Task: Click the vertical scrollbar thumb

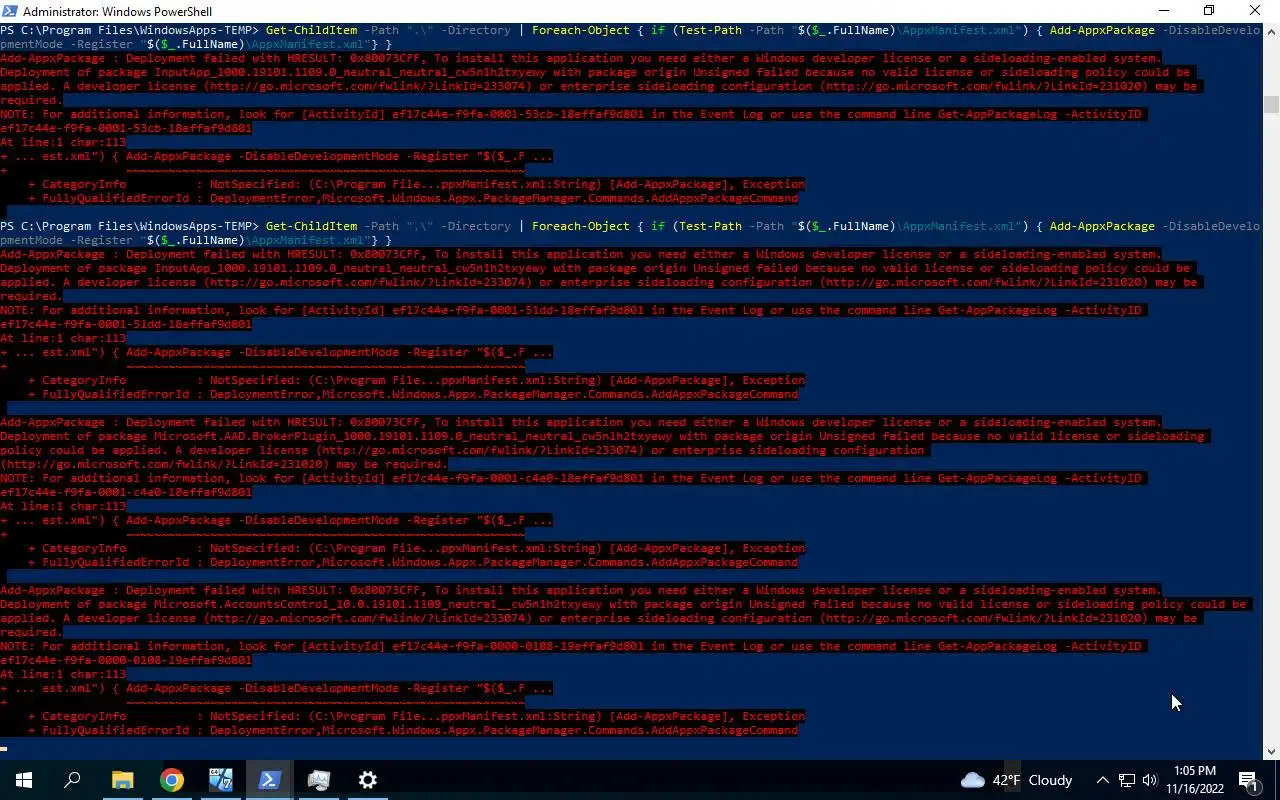Action: (1271, 104)
